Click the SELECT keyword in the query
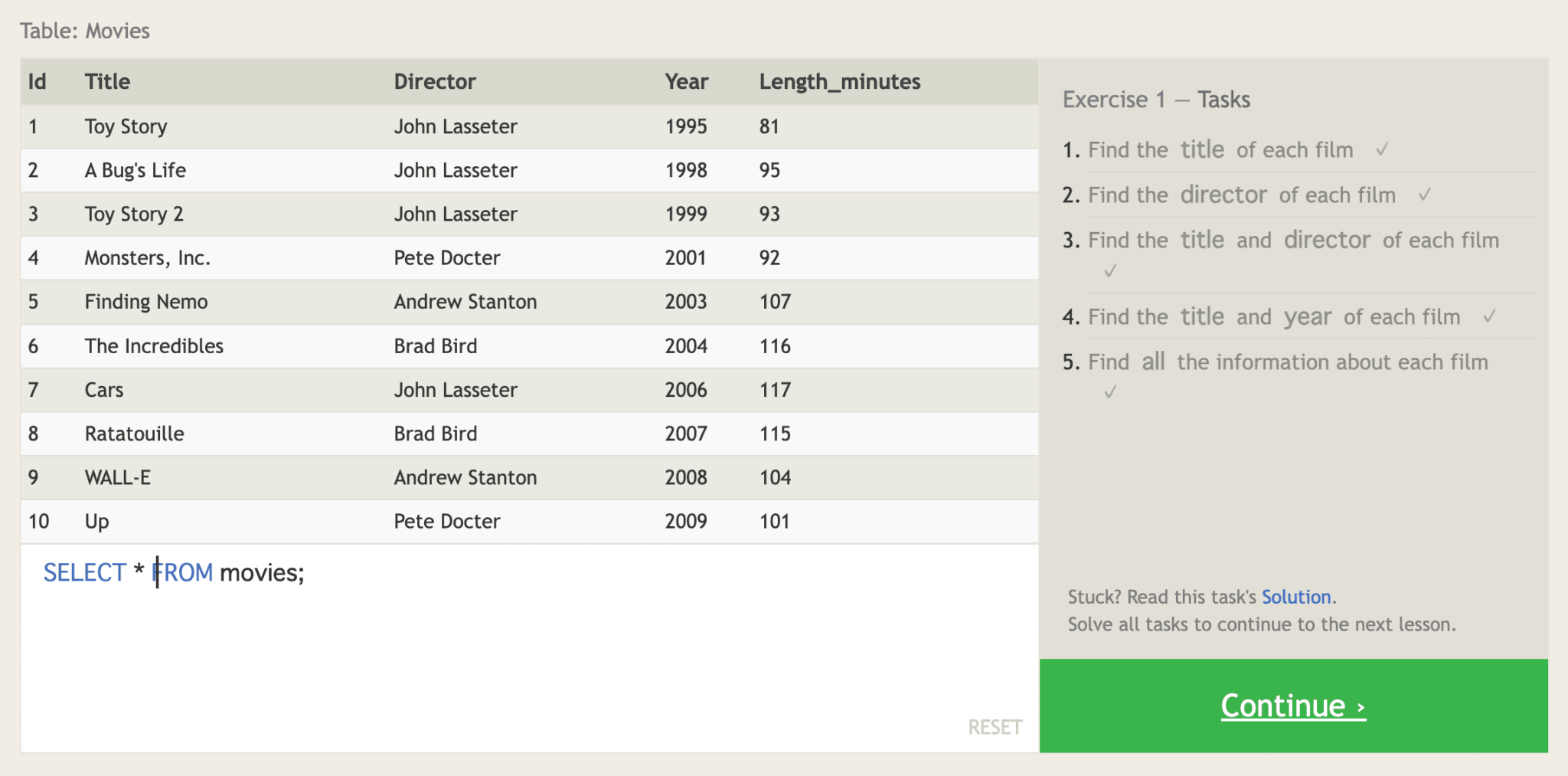The height and width of the screenshot is (776, 1568). 84,573
